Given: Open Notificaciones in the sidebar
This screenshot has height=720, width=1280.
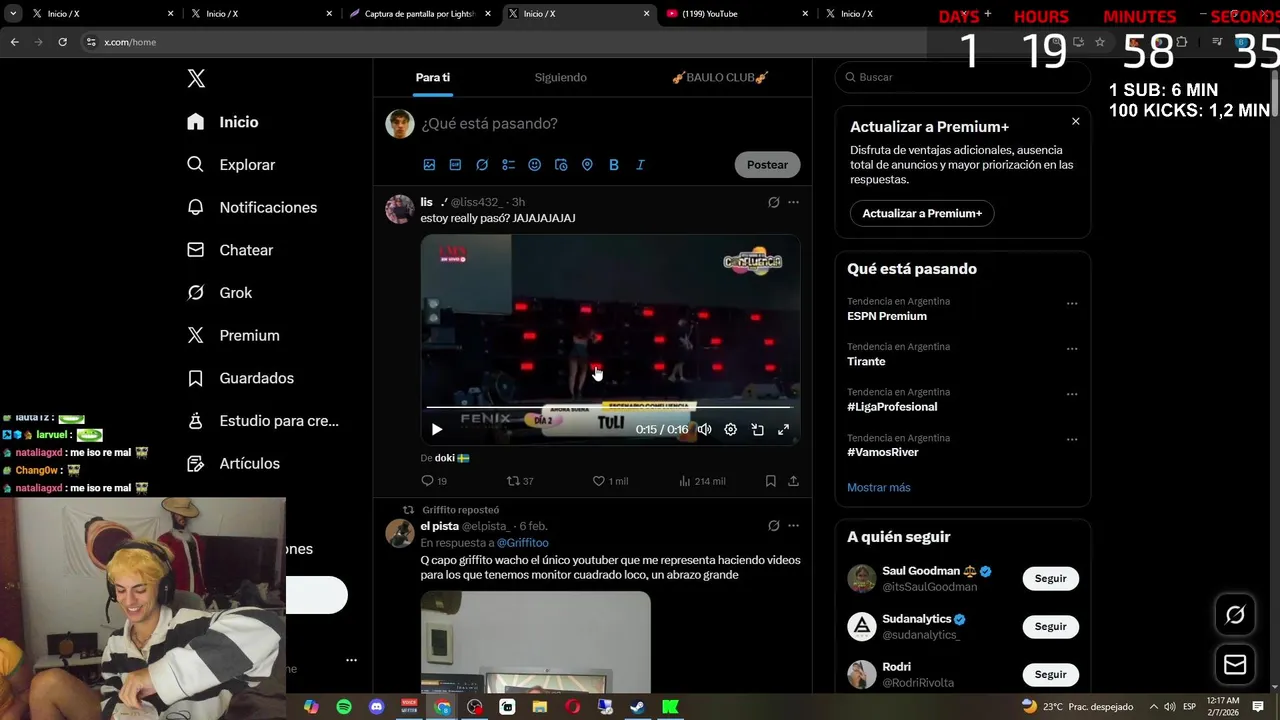Looking at the screenshot, I should [252, 207].
